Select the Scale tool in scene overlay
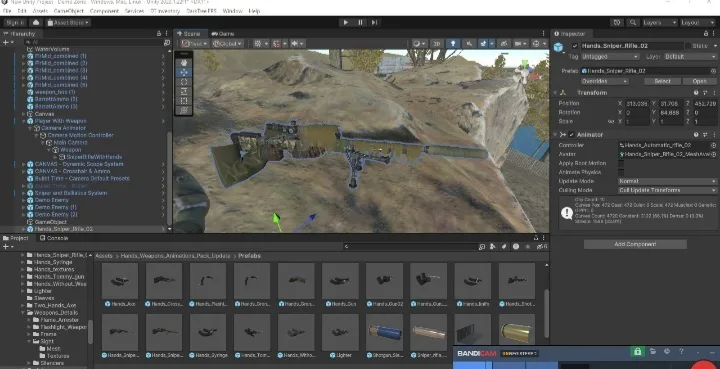The width and height of the screenshot is (720, 369). point(184,91)
